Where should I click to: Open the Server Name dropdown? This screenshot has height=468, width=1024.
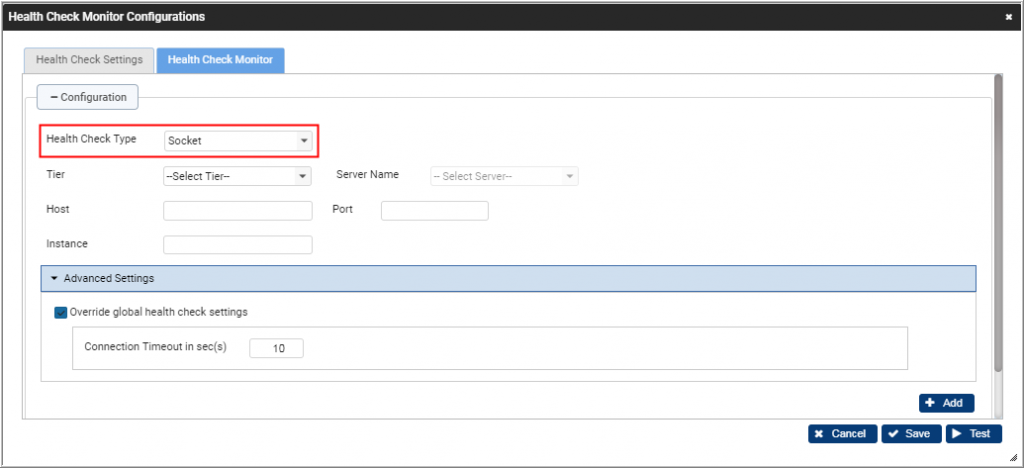(504, 177)
